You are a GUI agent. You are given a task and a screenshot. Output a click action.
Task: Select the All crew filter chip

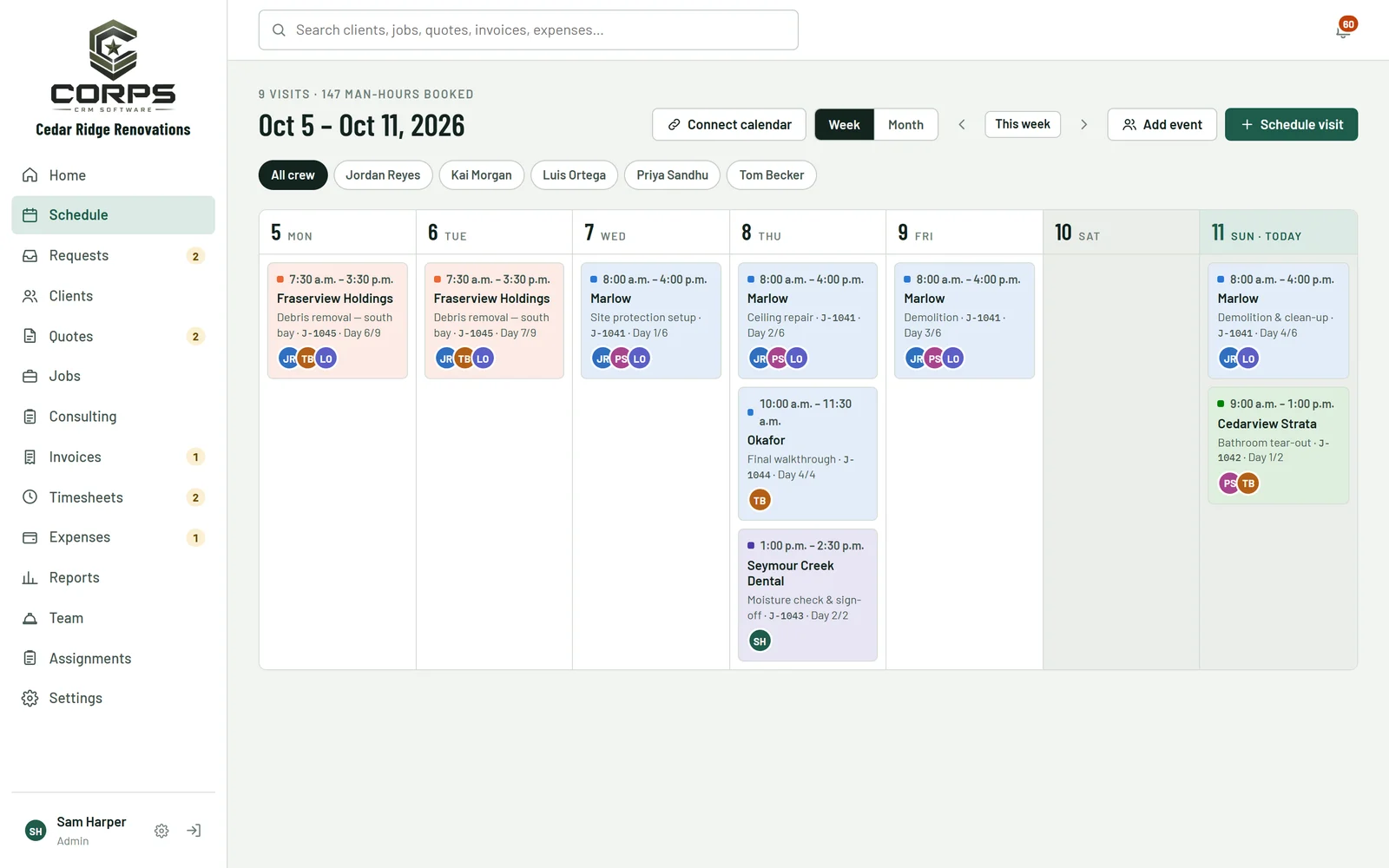[x=293, y=175]
